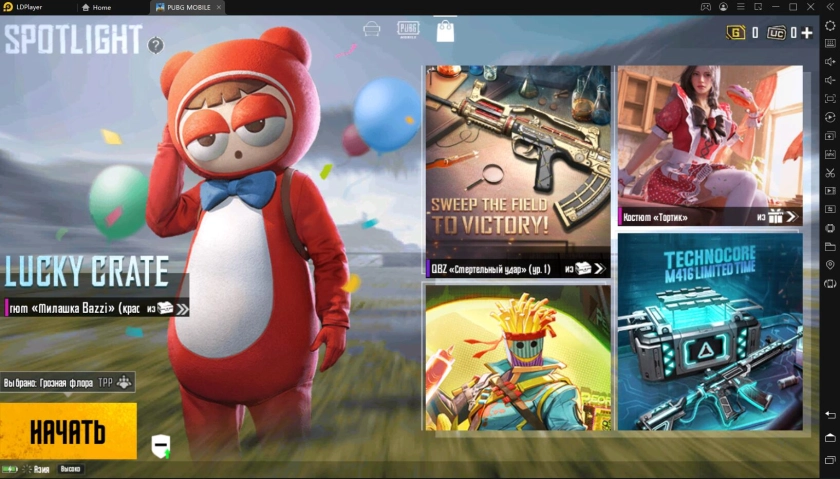The height and width of the screenshot is (479, 840).
Task: Click the plus icon to add UC
Action: tap(806, 33)
